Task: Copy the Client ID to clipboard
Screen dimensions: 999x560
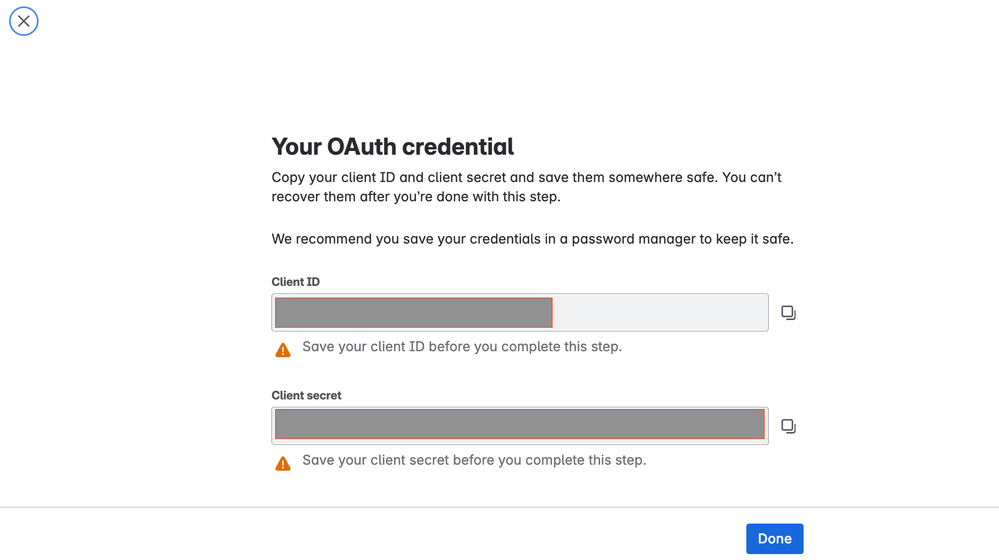Action: click(x=788, y=313)
